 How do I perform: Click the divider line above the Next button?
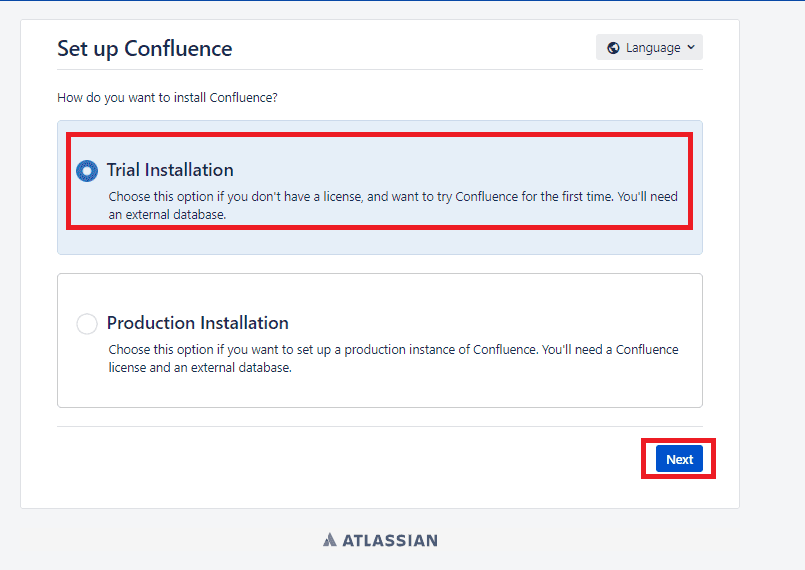380,427
